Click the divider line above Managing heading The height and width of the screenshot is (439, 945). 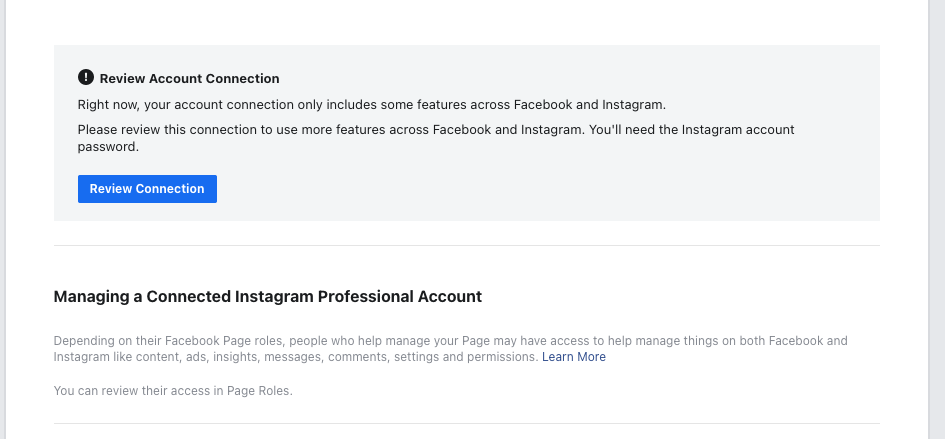click(466, 246)
